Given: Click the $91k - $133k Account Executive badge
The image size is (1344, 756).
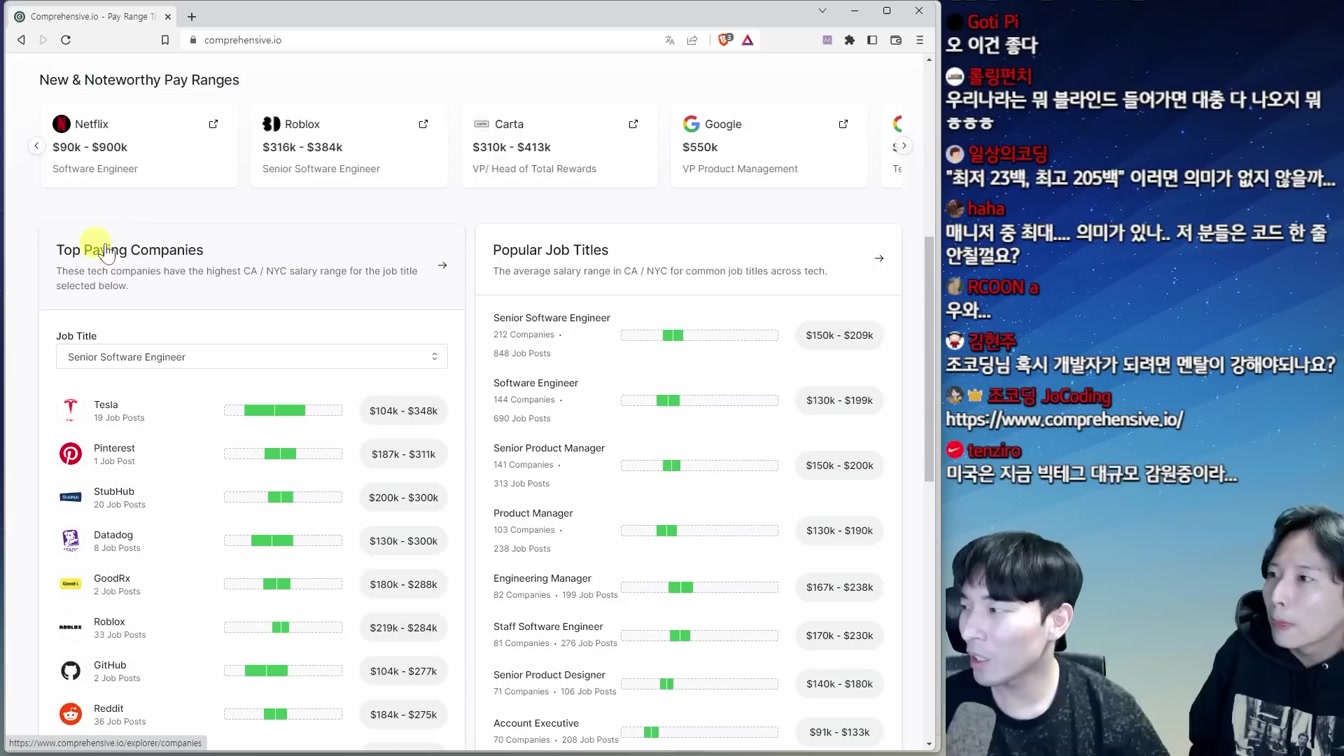Looking at the screenshot, I should click(839, 732).
